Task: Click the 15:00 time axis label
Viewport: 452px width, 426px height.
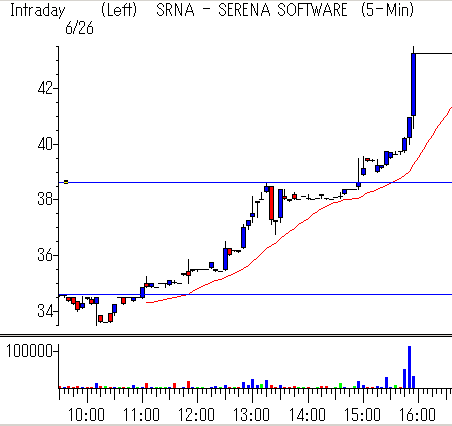Action: coord(362,415)
